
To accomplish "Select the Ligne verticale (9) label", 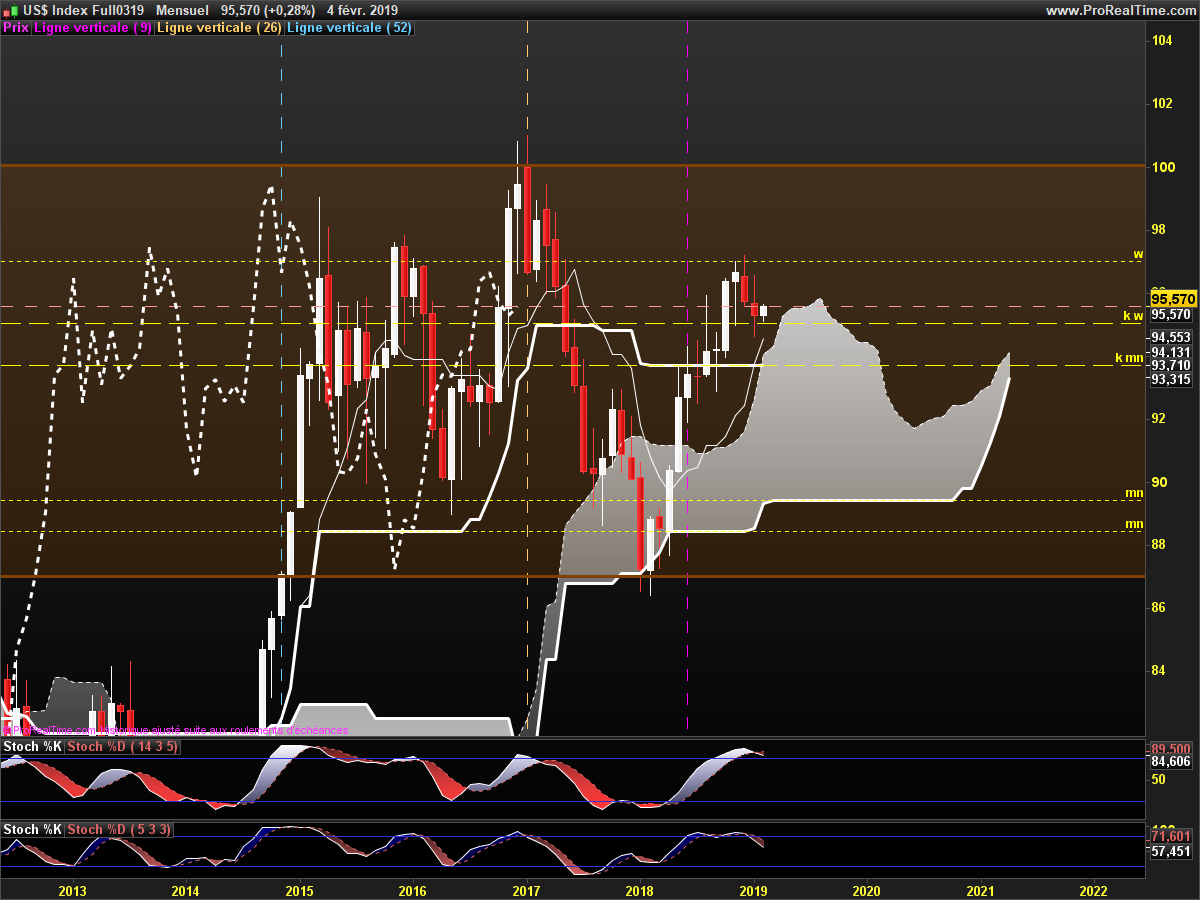I will 93,28.
